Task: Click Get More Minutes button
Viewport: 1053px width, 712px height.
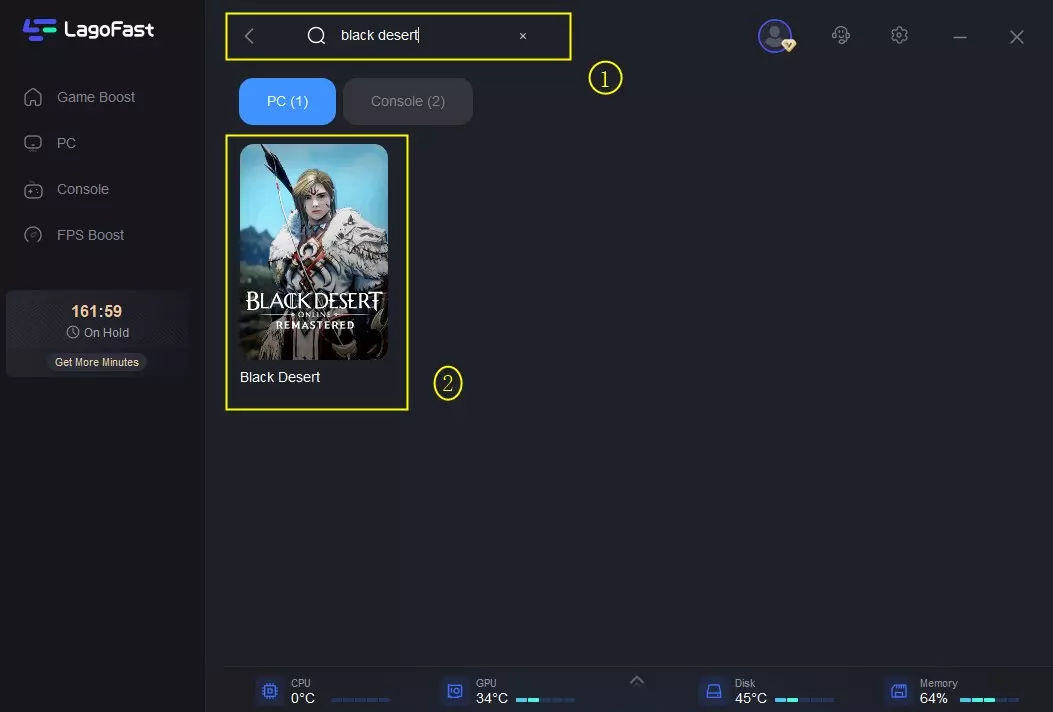Action: (97, 362)
